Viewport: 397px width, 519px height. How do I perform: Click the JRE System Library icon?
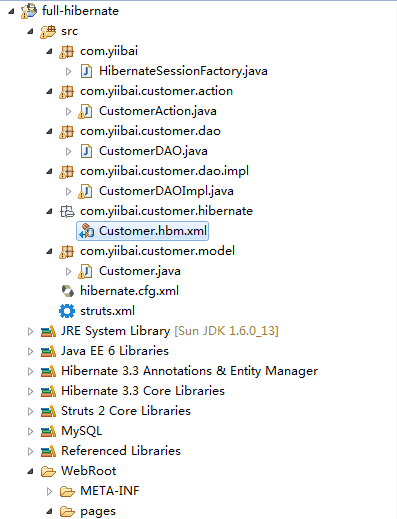pyautogui.click(x=48, y=331)
